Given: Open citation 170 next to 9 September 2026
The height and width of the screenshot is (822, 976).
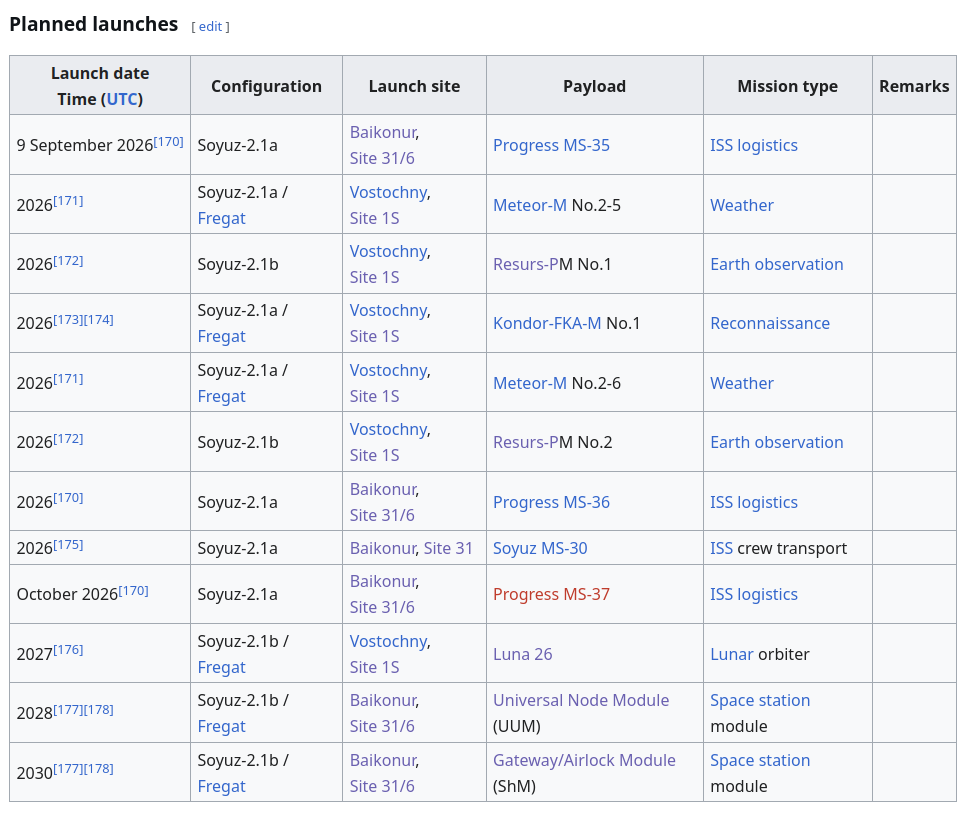Looking at the screenshot, I should point(169,141).
